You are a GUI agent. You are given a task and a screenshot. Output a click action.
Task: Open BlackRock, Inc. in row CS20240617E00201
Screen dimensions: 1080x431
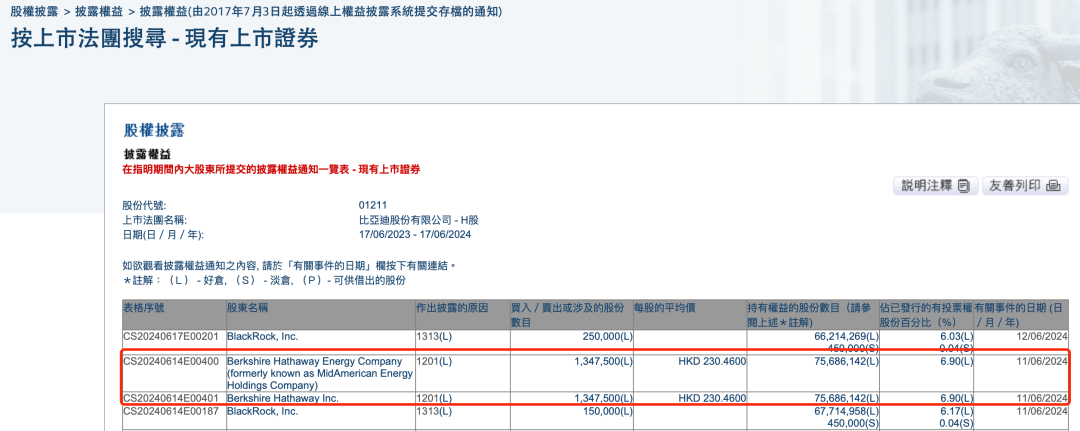(x=262, y=337)
